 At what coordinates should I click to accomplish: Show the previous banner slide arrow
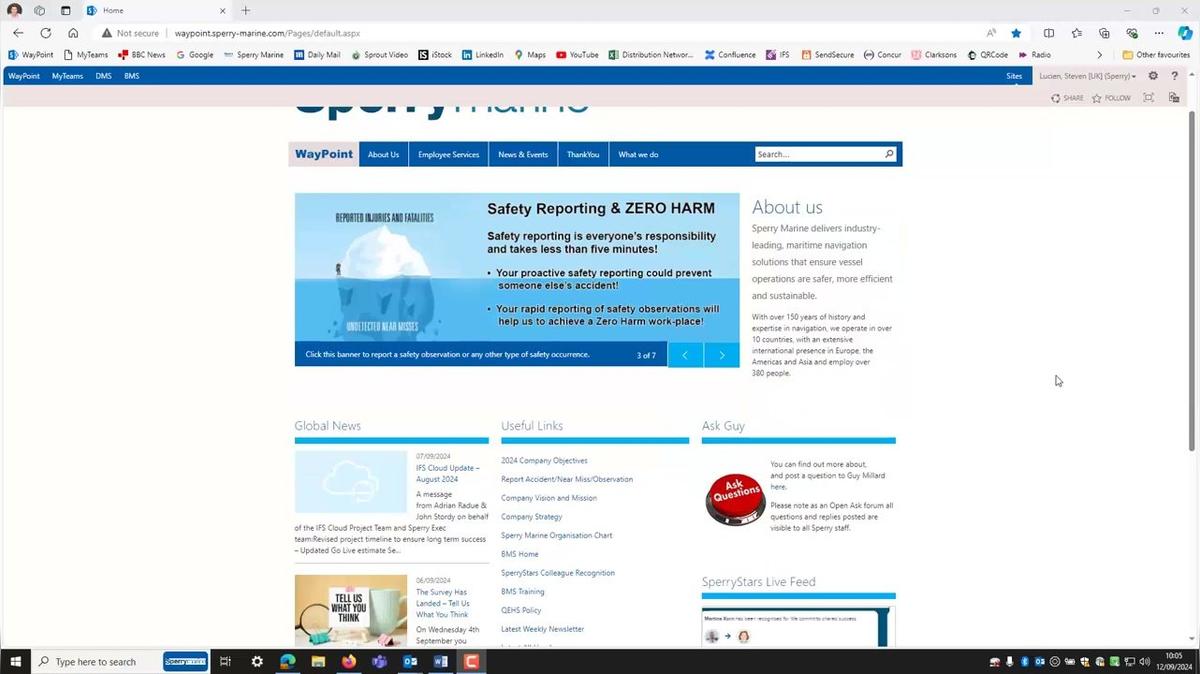tap(685, 355)
